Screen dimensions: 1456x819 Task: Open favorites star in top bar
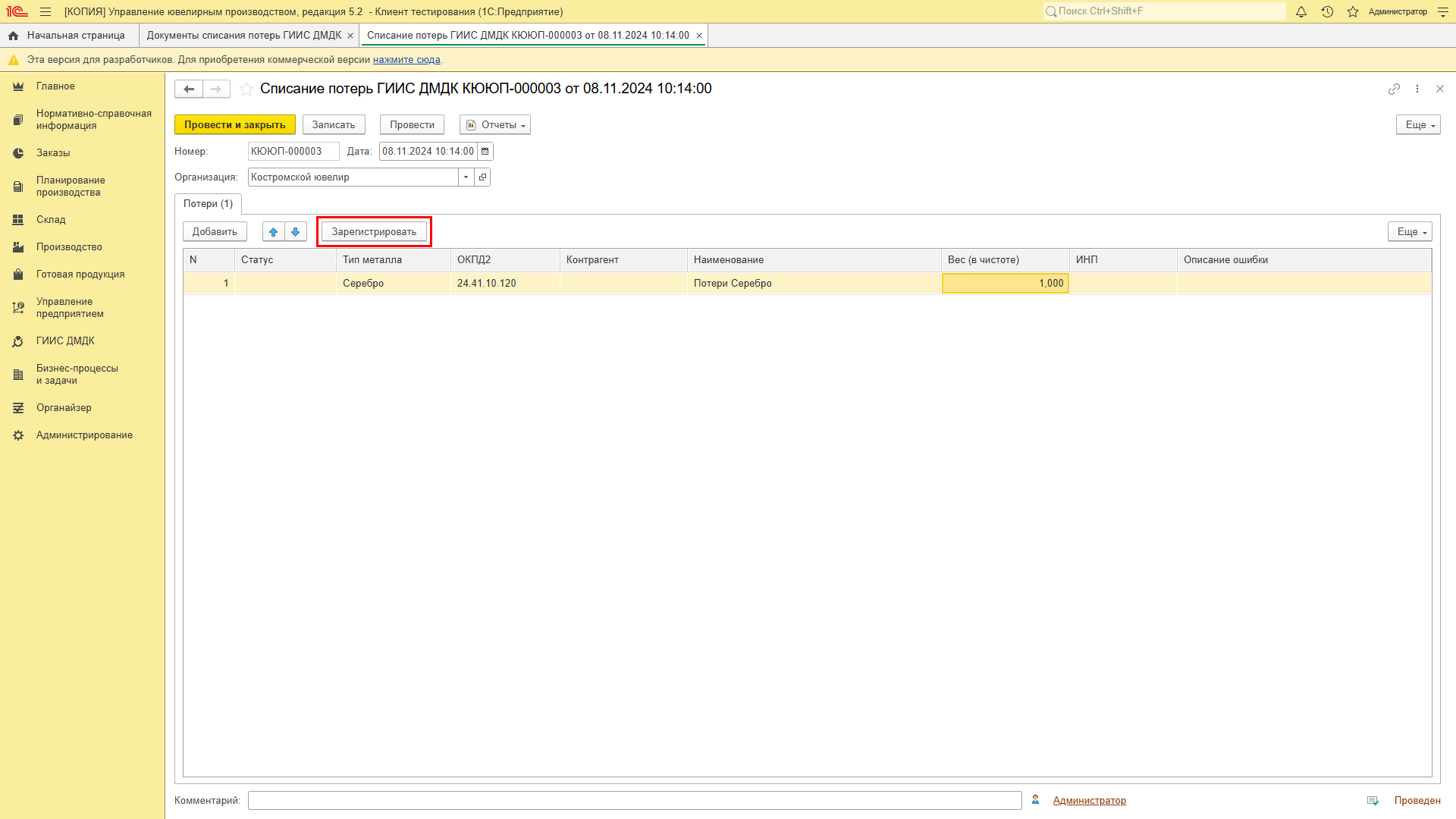(1353, 11)
